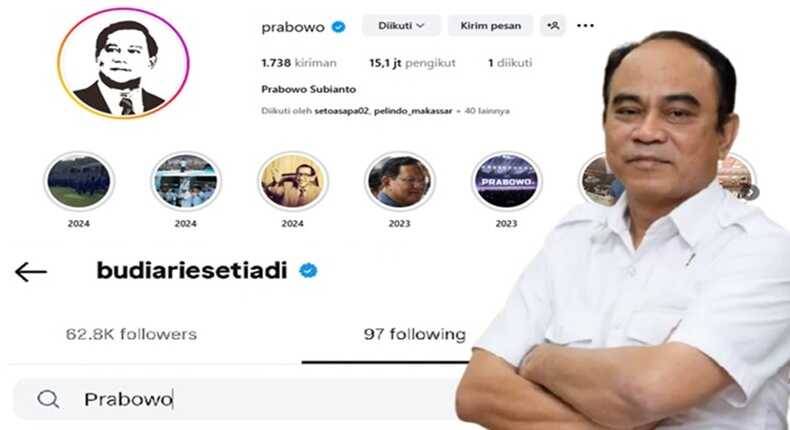Open the sepia portrait 2024 highlight

click(x=293, y=181)
